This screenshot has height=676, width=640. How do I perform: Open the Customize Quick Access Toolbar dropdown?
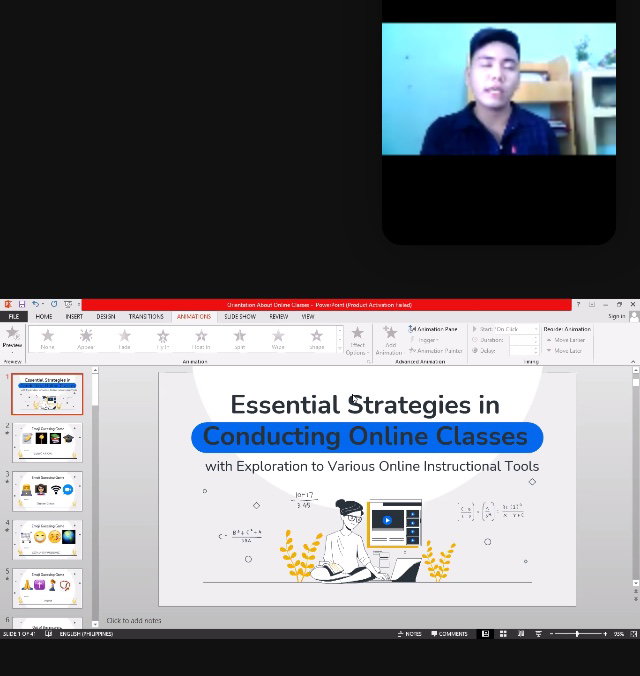coord(79,305)
